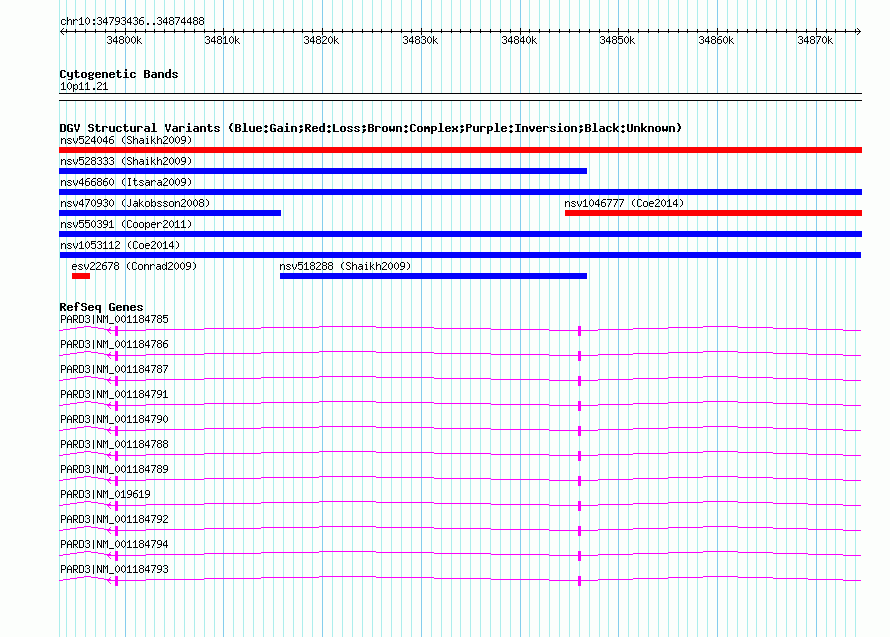Click the 34850k ruler position
The image size is (890, 637).
click(x=618, y=40)
